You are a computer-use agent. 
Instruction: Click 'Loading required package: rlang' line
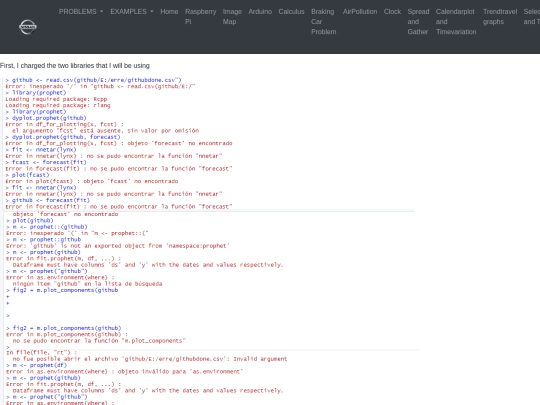pyautogui.click(x=58, y=105)
